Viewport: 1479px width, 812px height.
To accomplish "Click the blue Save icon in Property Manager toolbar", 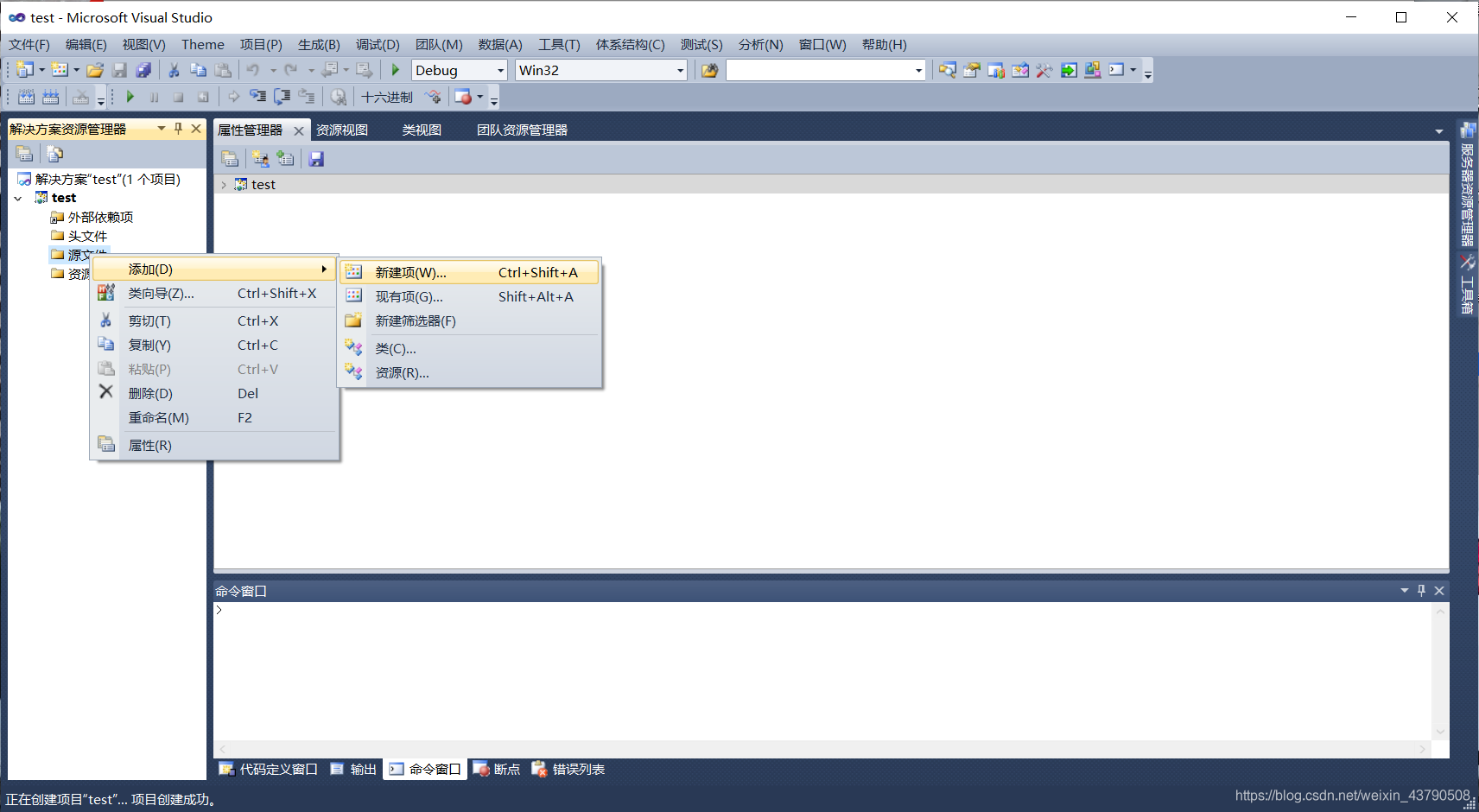I will pos(316,159).
